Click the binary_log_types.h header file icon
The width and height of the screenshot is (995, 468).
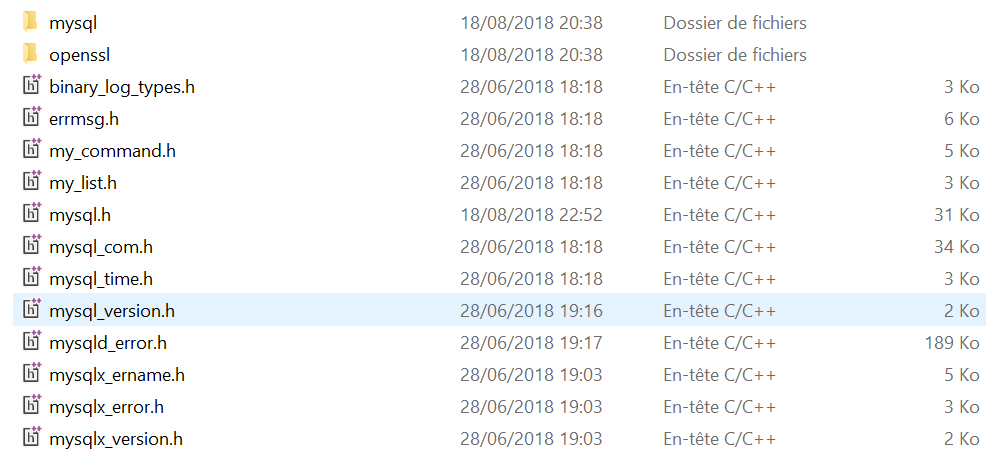[x=31, y=86]
